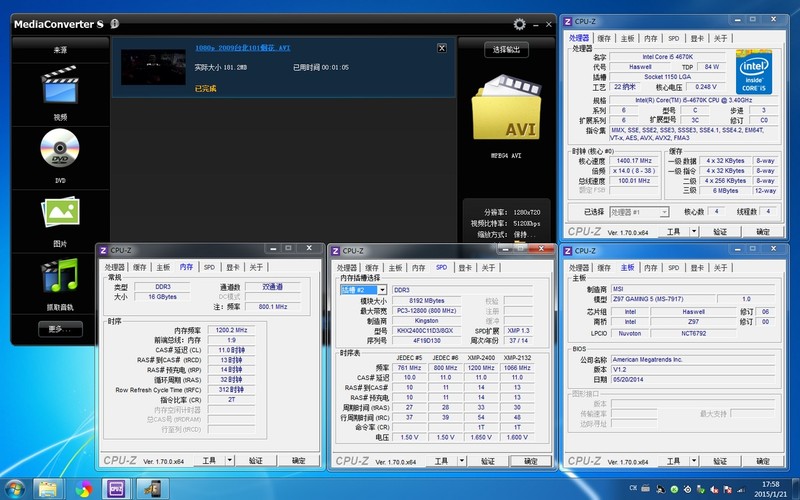
Task: Click the purple CPU-Z taskbar icon
Action: click(117, 489)
